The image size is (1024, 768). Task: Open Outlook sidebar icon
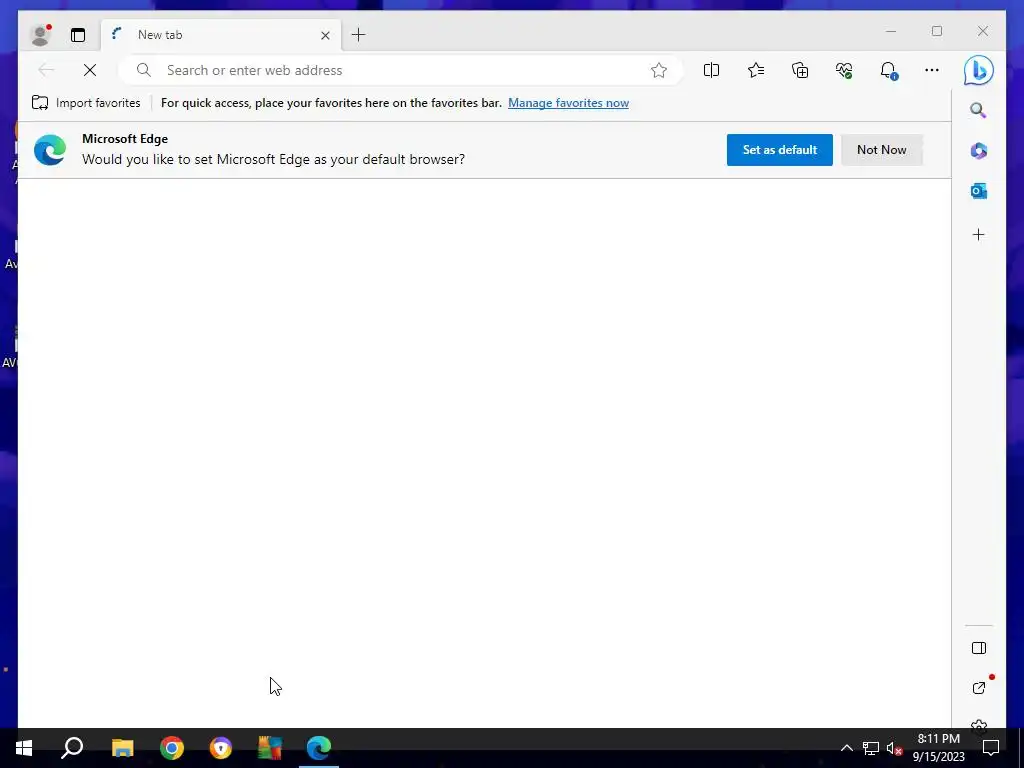(x=978, y=191)
